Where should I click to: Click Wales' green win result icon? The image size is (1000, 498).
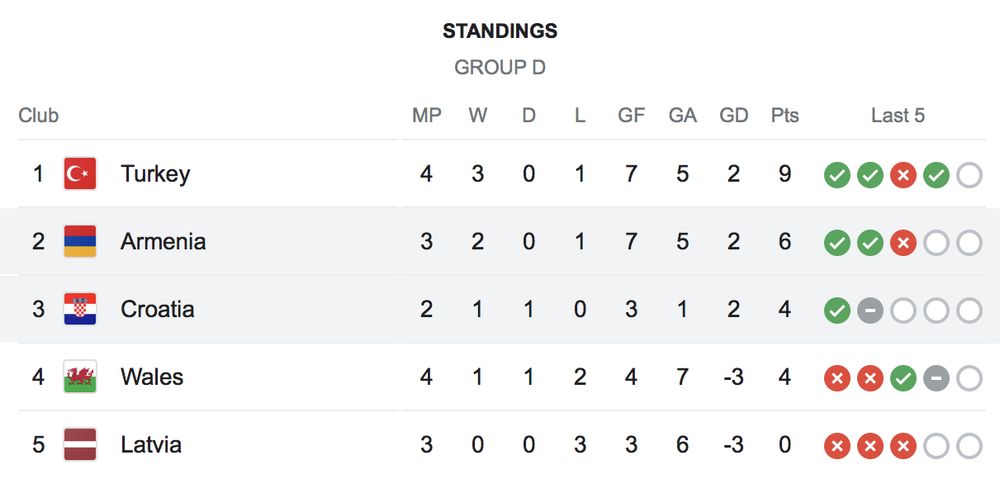(x=903, y=378)
